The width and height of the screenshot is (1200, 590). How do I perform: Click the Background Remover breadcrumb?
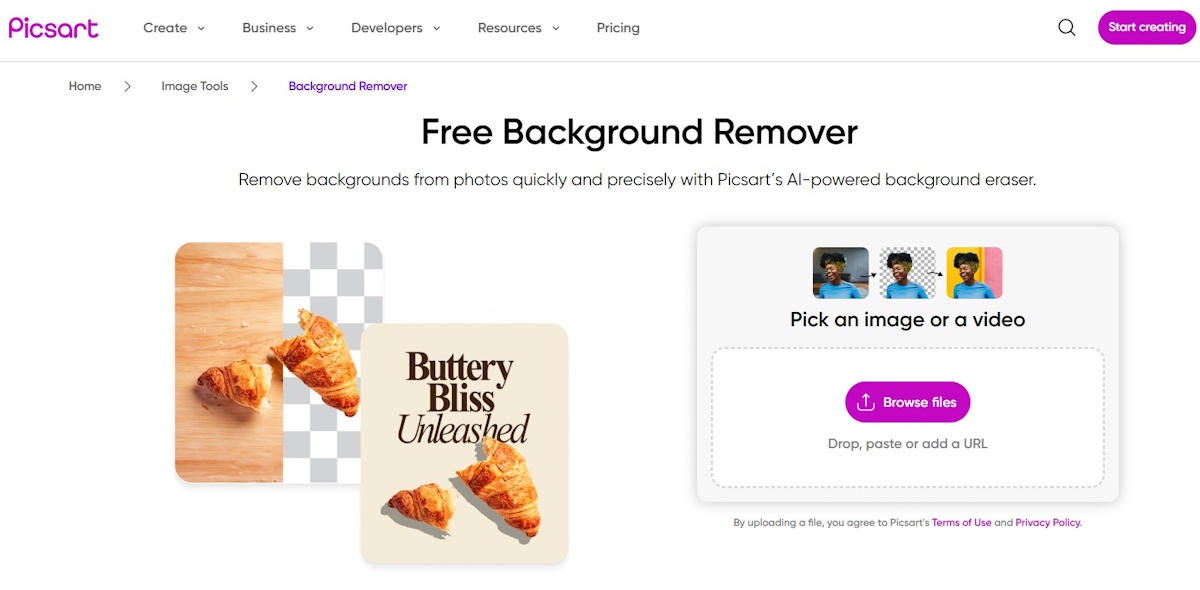[x=348, y=86]
